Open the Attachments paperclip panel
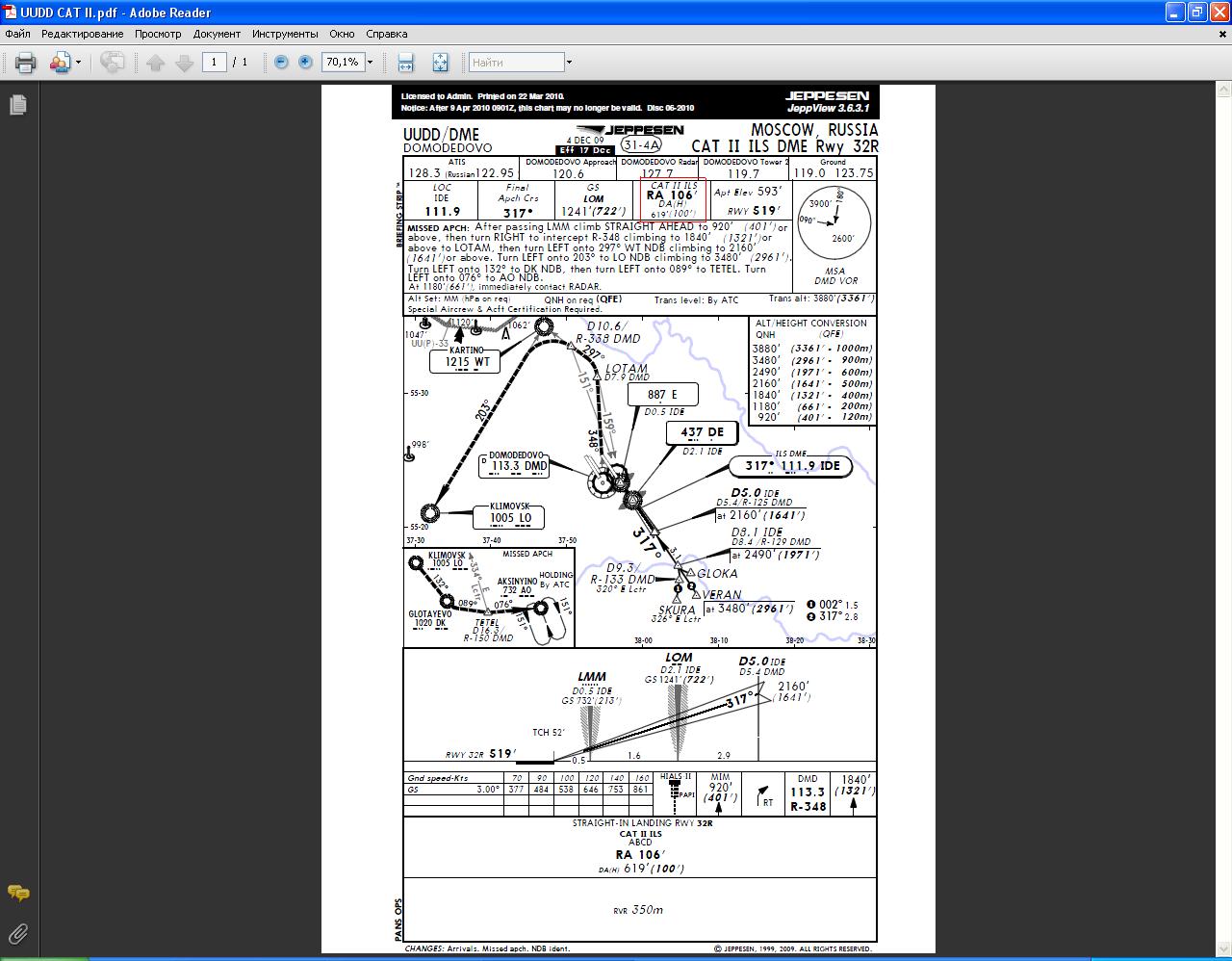Image resolution: width=1232 pixels, height=961 pixels. point(18,933)
